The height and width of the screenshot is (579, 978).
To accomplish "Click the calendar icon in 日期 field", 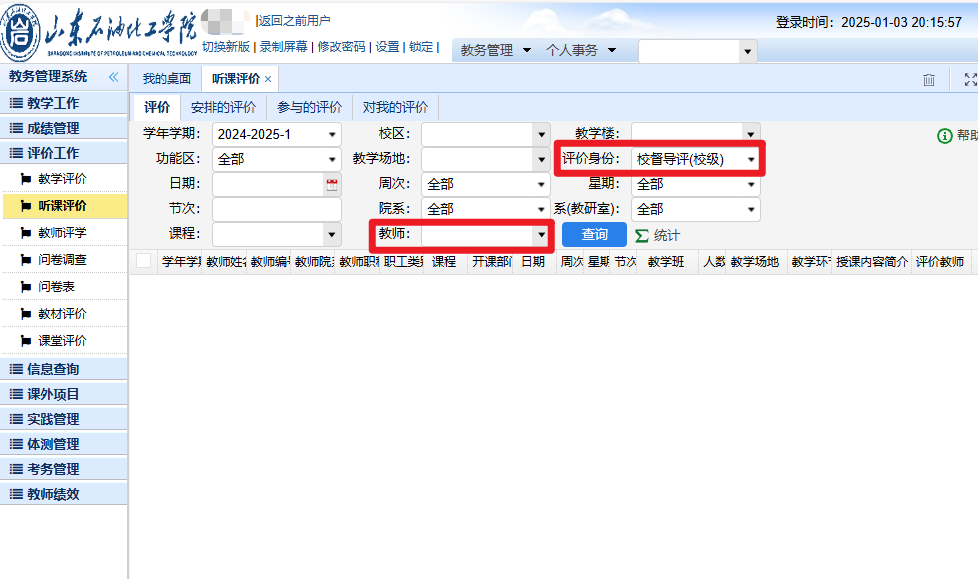I will click(332, 184).
